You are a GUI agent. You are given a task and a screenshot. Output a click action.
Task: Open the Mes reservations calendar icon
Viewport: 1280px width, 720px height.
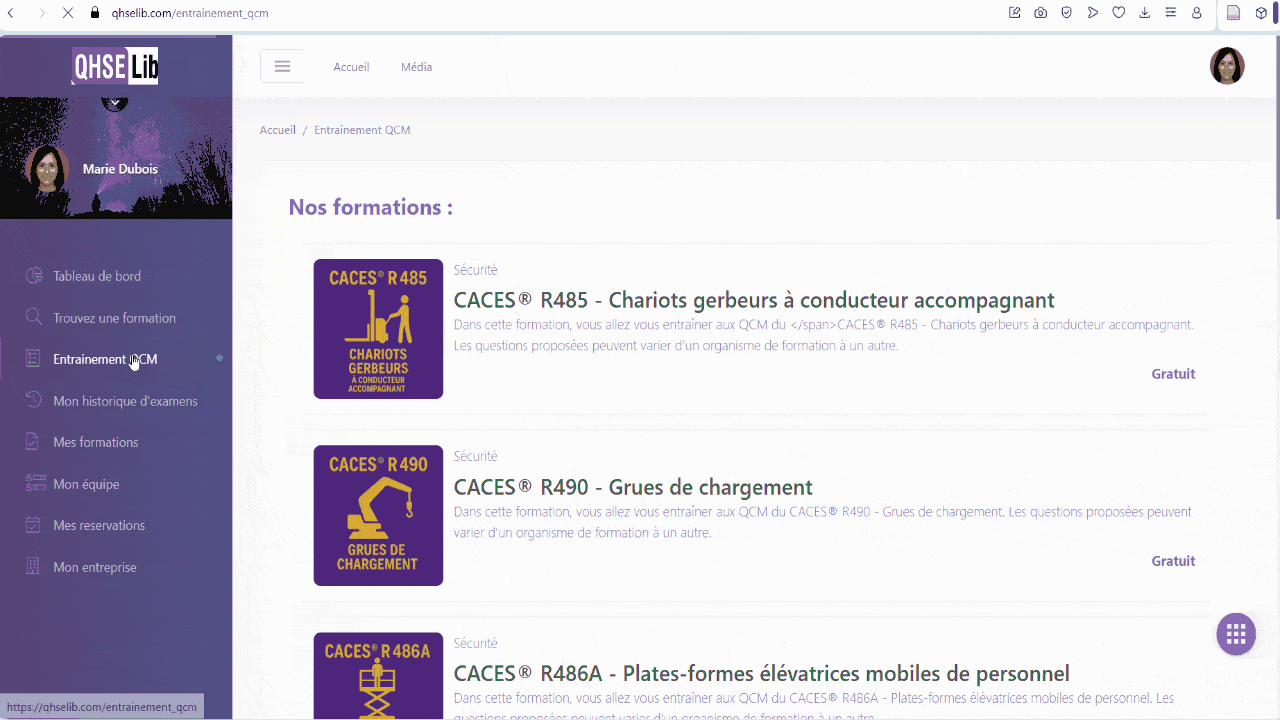[31, 525]
